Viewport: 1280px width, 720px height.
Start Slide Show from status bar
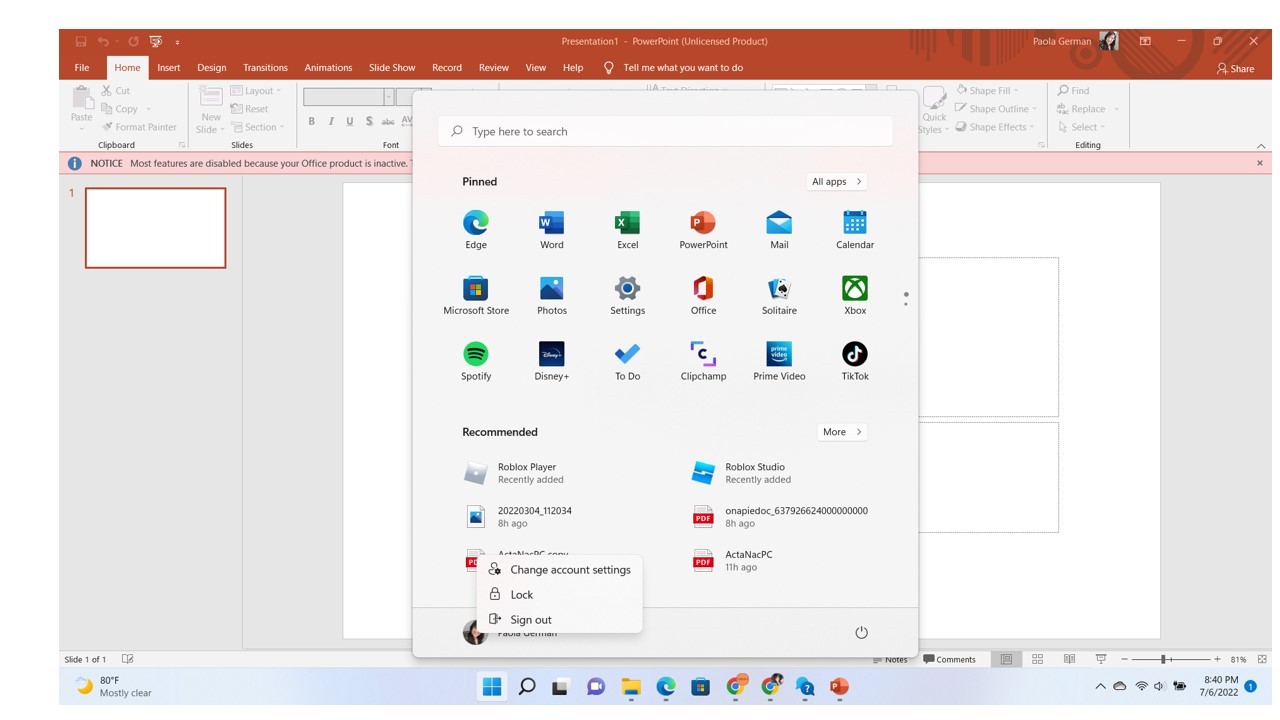coord(1101,659)
